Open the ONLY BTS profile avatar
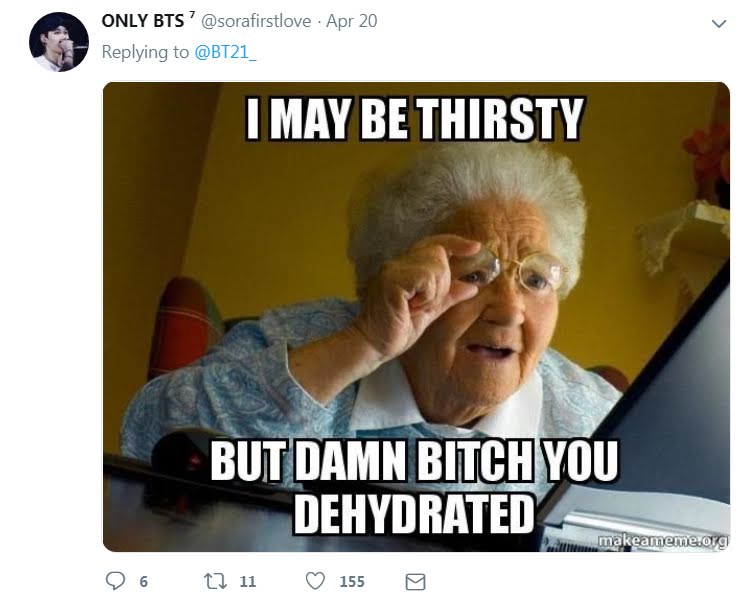The width and height of the screenshot is (751, 600). click(x=59, y=42)
